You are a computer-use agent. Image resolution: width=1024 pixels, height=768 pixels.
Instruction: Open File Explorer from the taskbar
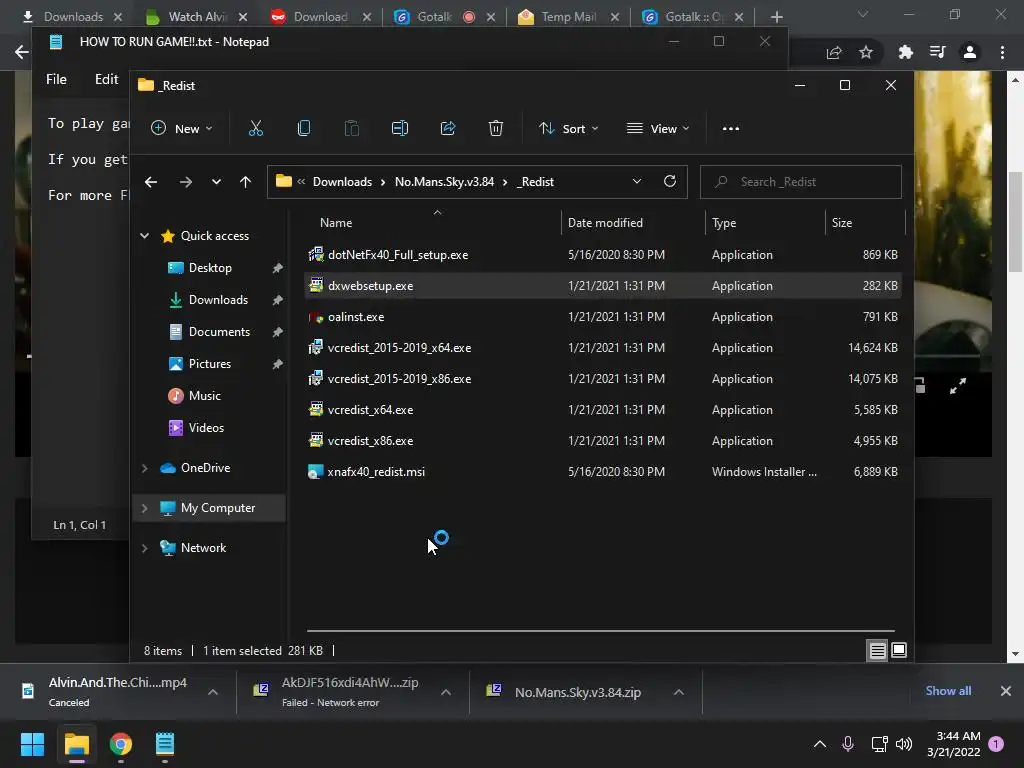(x=76, y=744)
